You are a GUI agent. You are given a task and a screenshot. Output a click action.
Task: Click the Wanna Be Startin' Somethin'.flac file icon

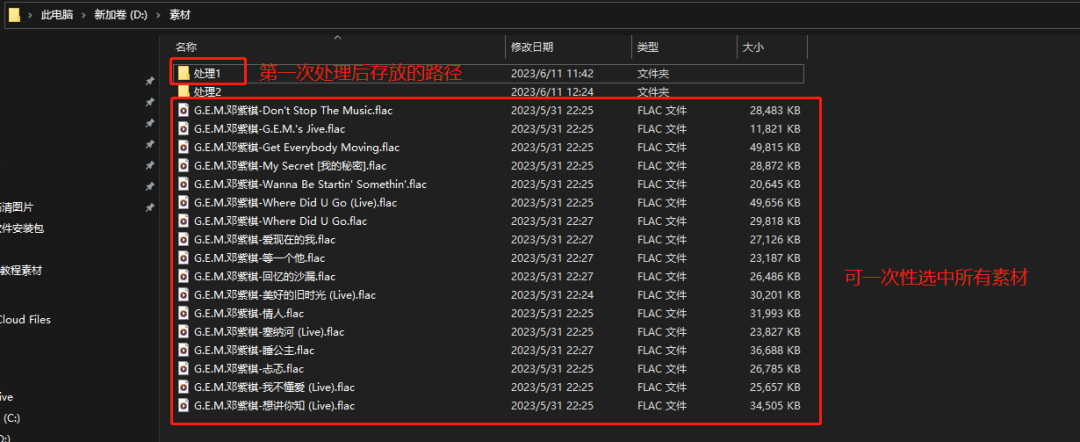pos(183,184)
